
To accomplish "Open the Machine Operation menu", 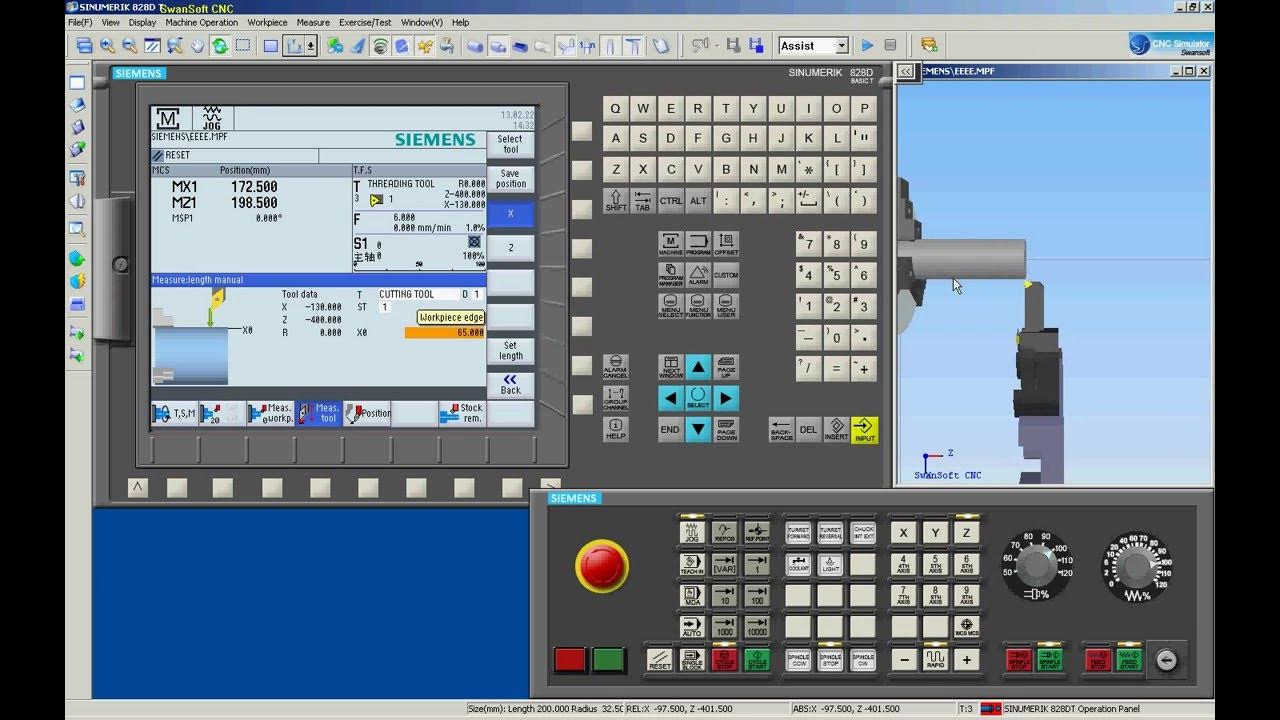I will 202,22.
